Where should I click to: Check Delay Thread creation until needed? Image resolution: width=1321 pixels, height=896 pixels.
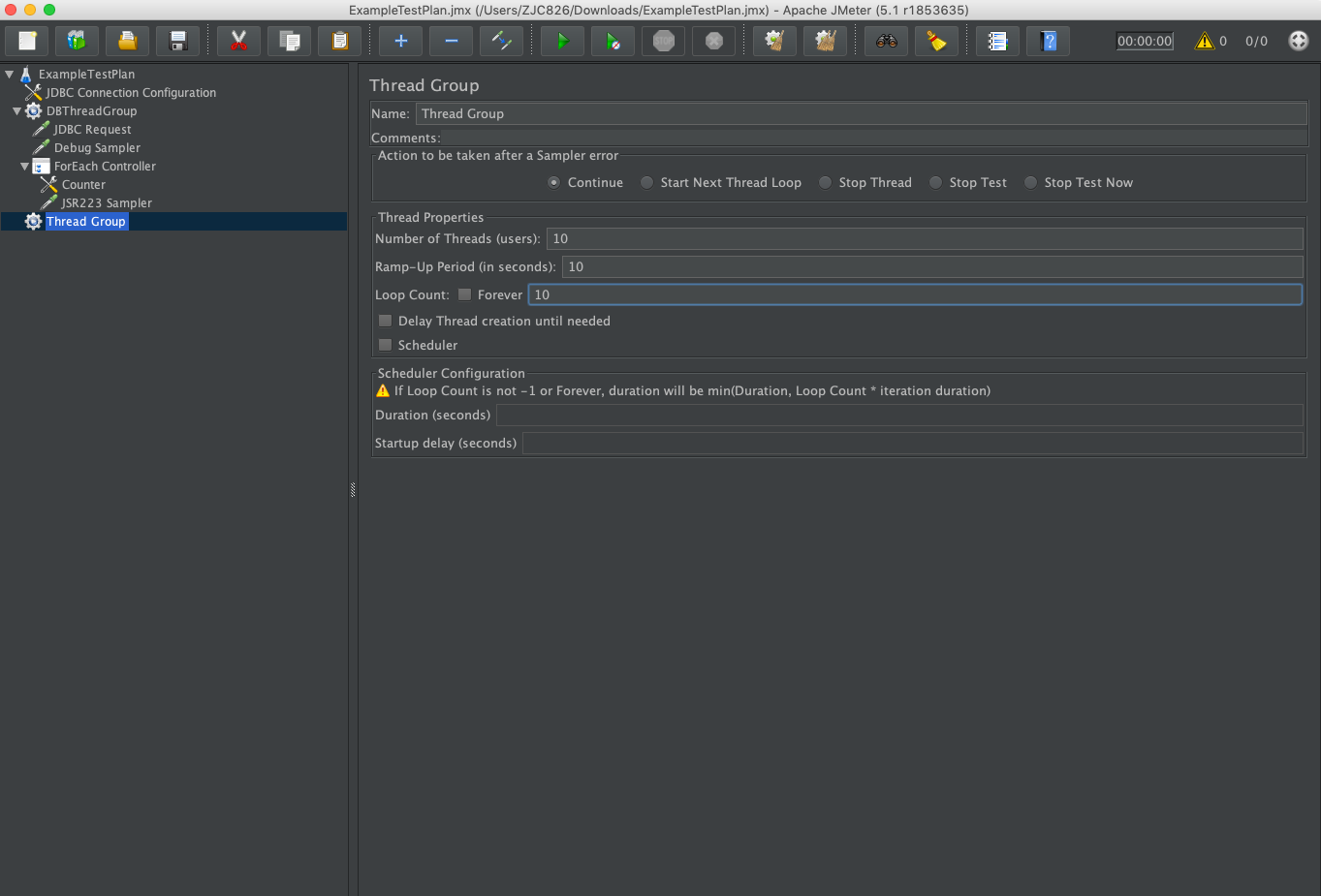click(385, 321)
